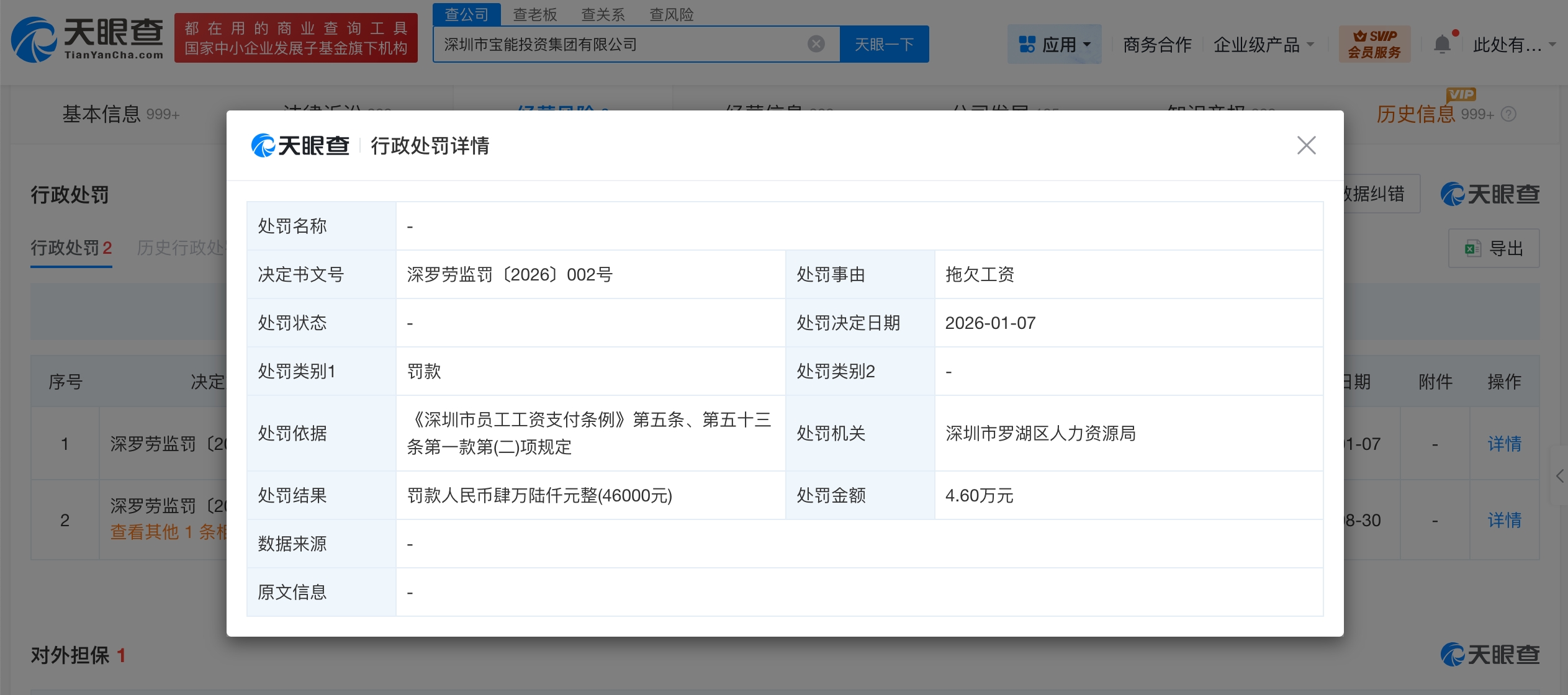
Task: Expand the collapsed right sidebar arrow
Action: click(x=1559, y=476)
